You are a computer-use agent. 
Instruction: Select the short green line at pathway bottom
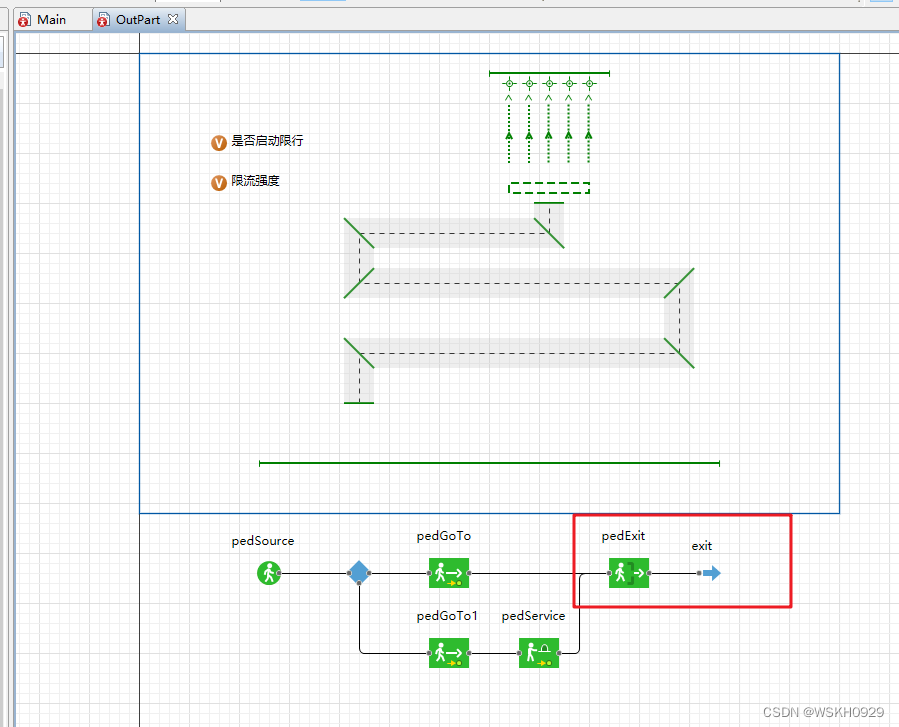click(359, 403)
